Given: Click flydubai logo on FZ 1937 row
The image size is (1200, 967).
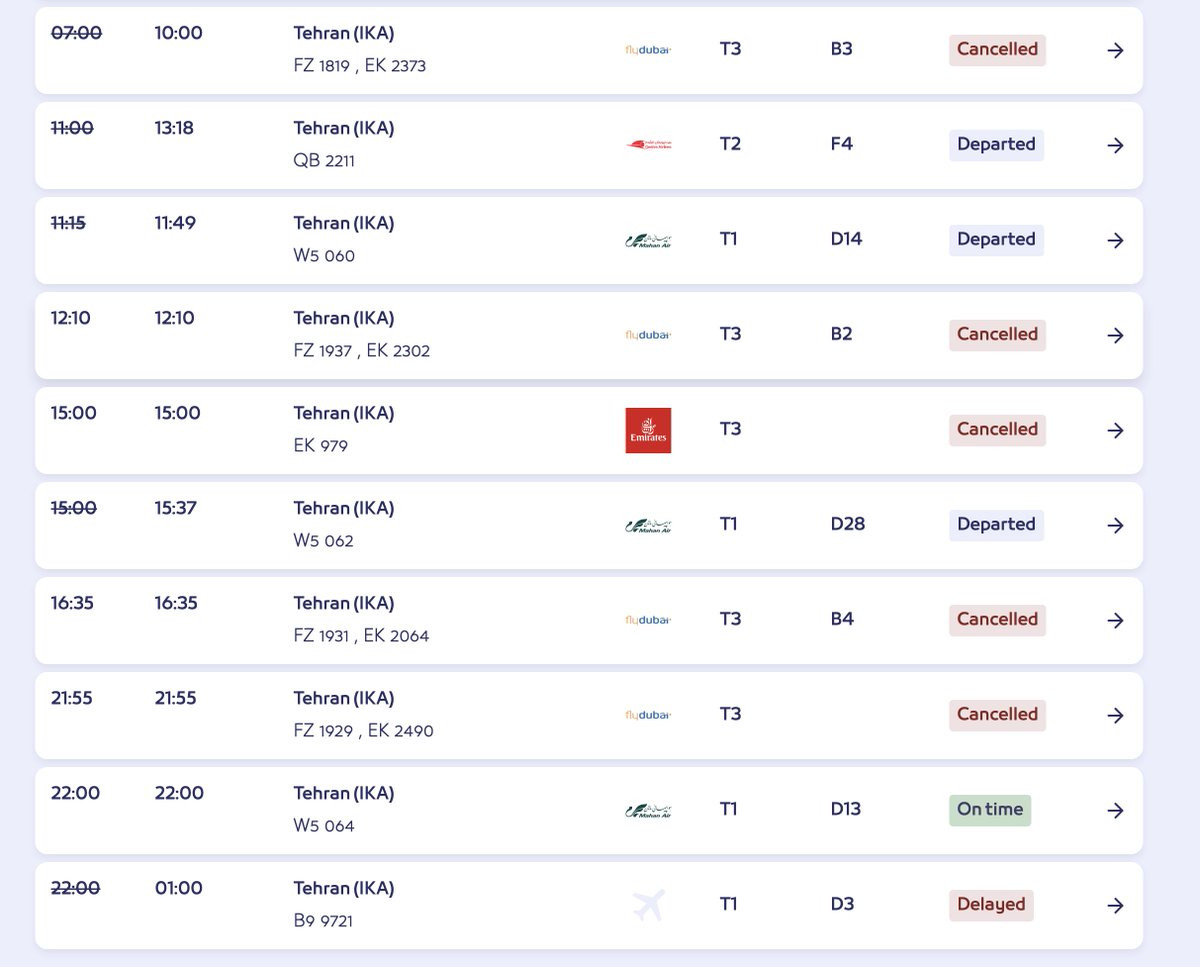Looking at the screenshot, I should (648, 335).
